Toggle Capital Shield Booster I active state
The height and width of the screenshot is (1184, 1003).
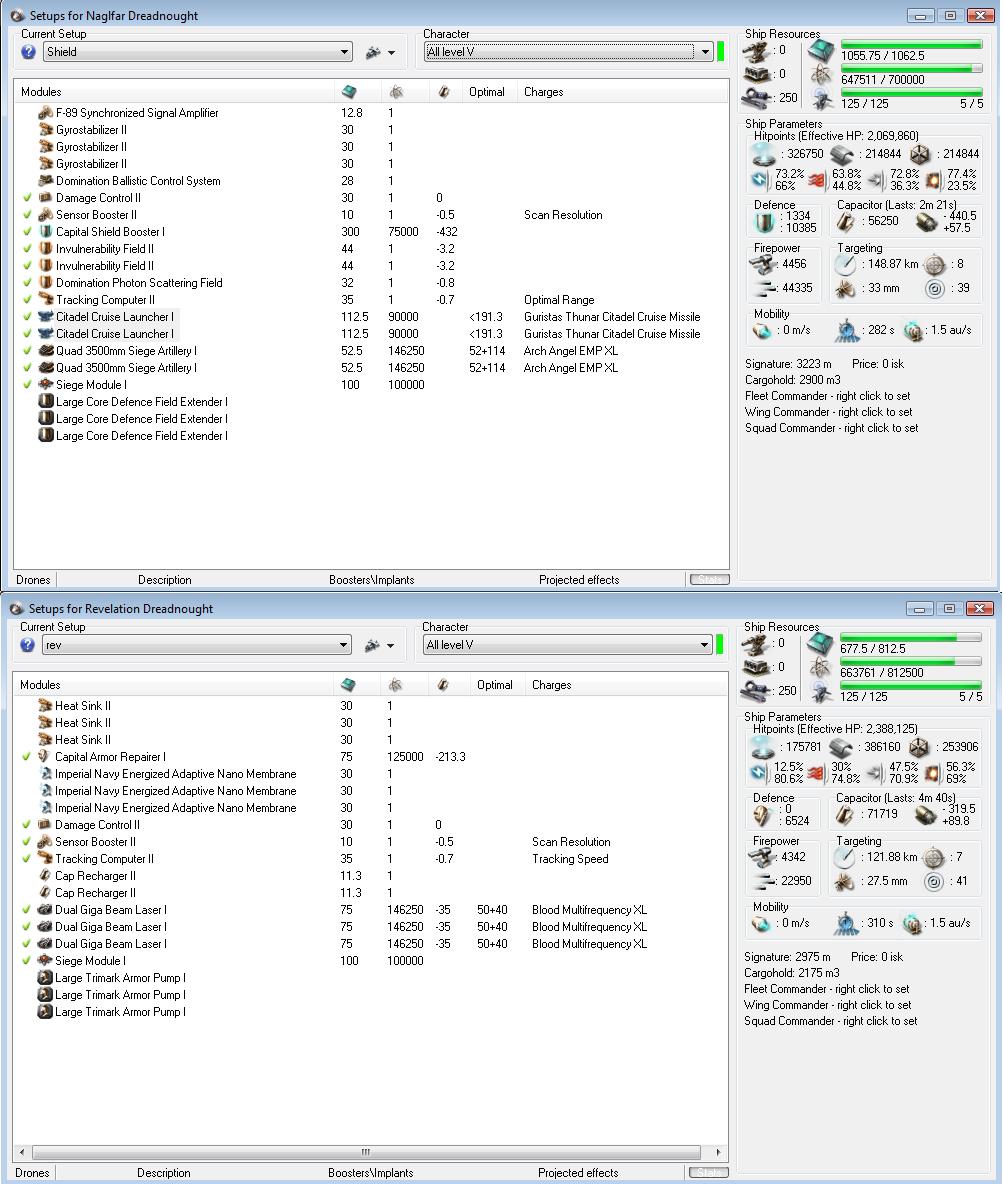27,231
